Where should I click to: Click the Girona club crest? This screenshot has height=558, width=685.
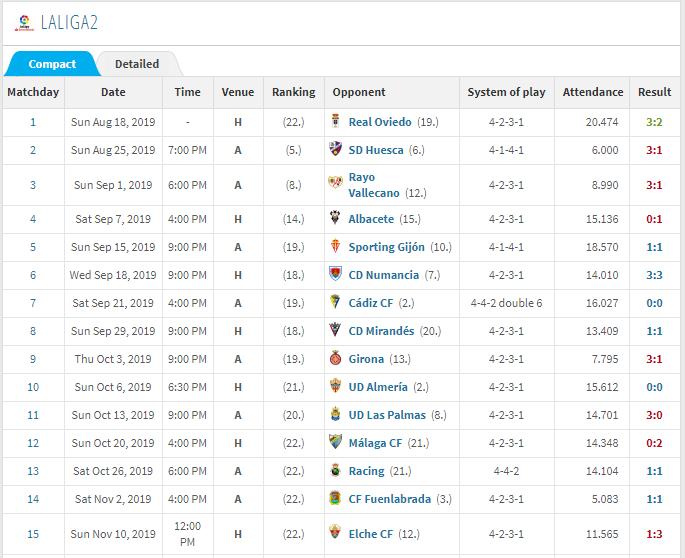(x=336, y=358)
